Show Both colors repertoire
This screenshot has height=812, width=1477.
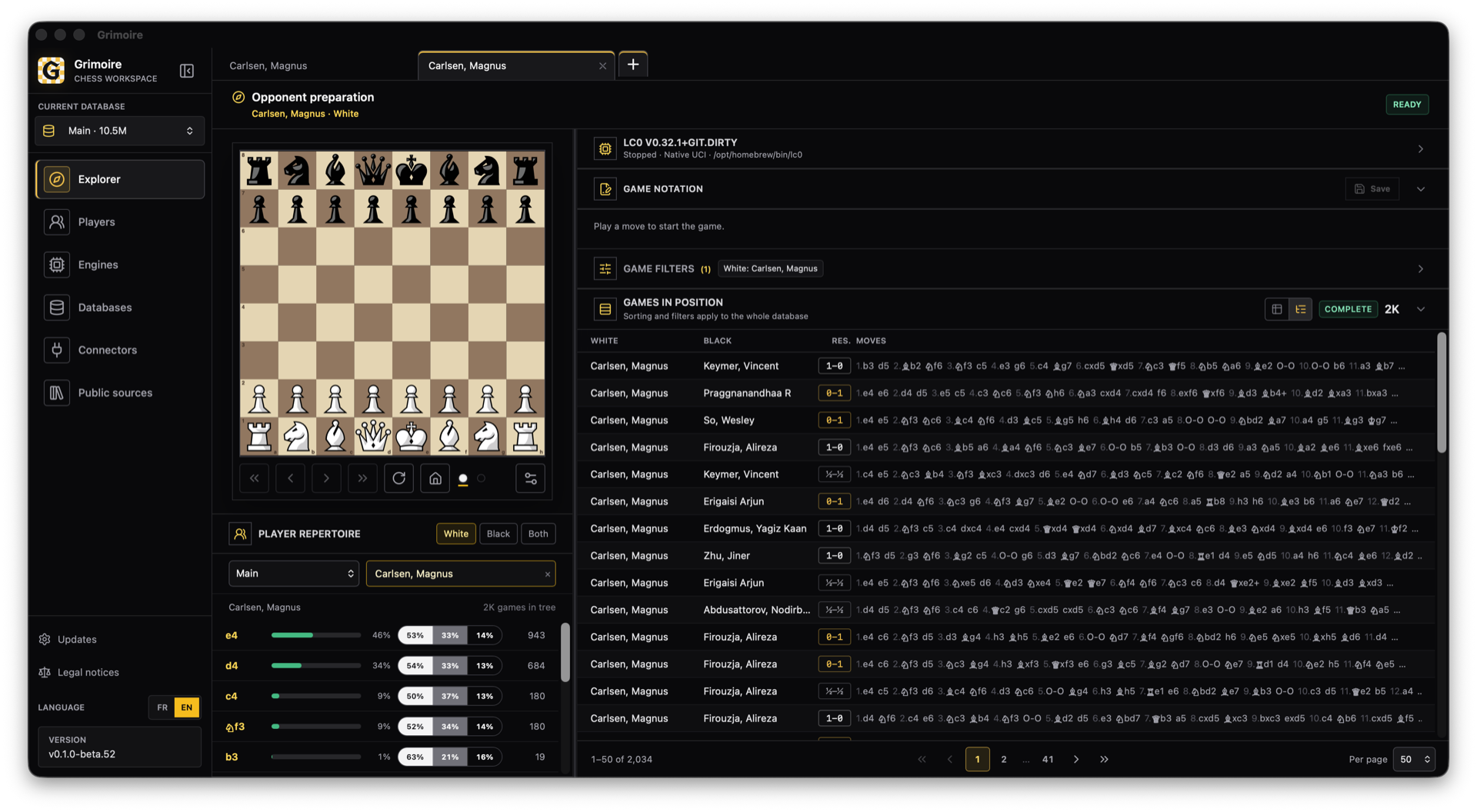tap(538, 534)
